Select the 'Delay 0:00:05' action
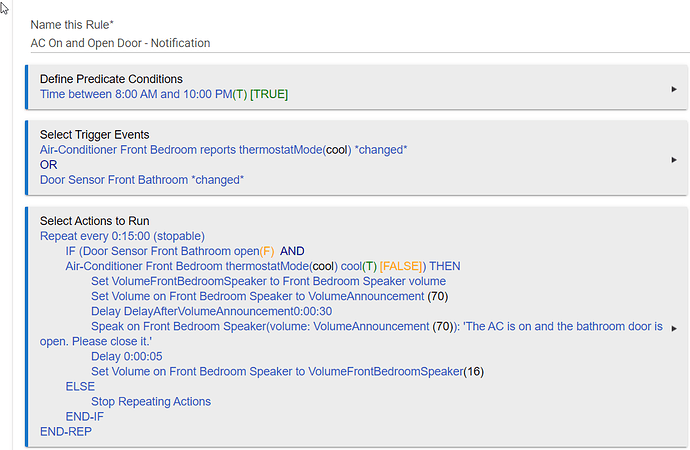The image size is (690, 450). tap(126, 356)
